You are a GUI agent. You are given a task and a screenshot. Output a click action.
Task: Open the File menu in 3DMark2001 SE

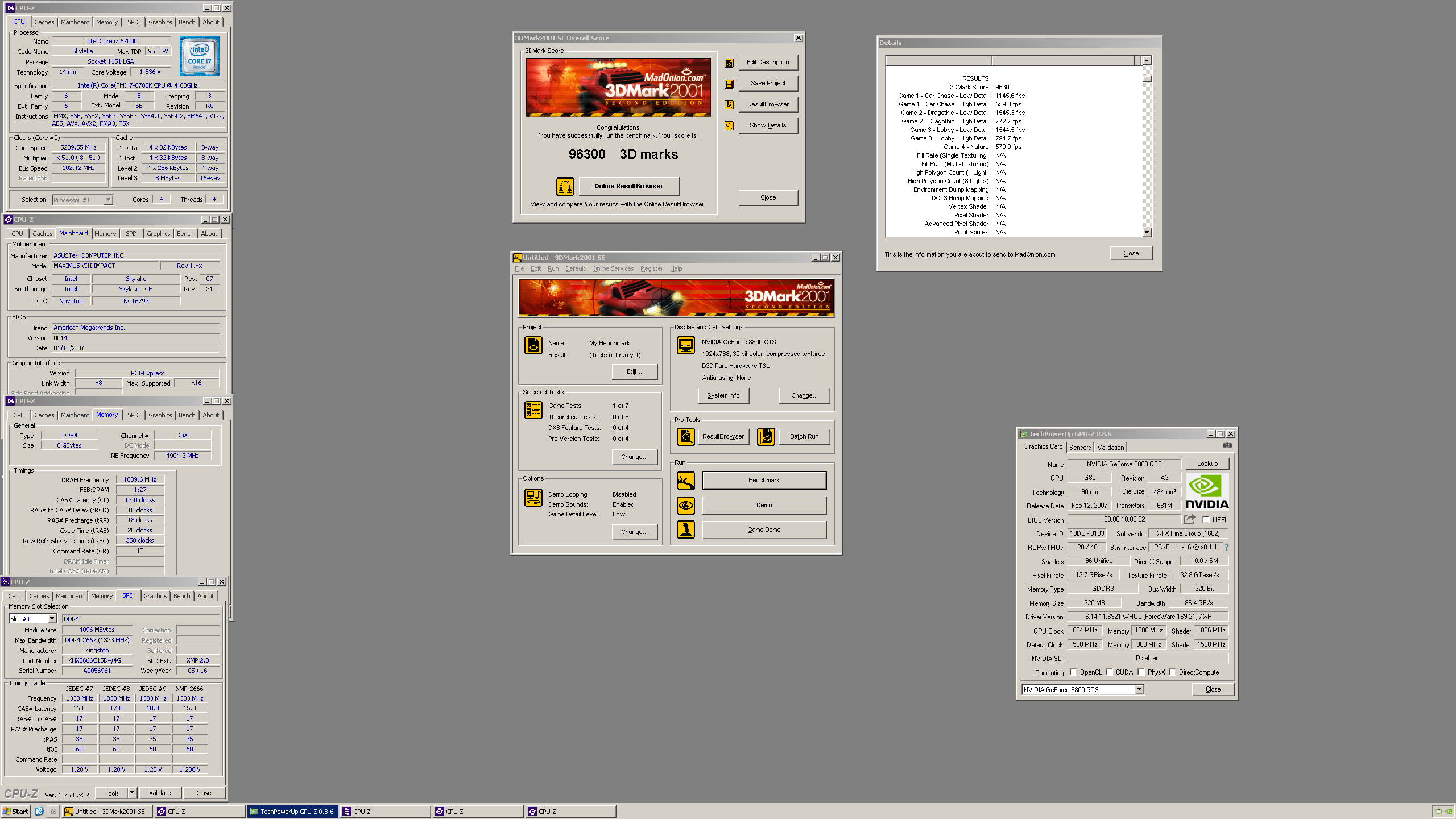pos(519,269)
